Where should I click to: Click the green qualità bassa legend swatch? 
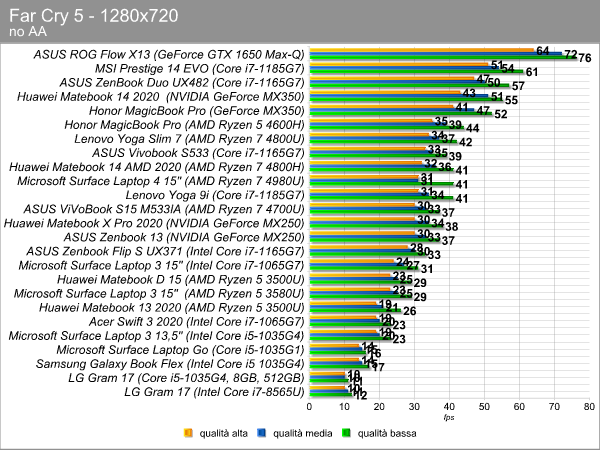coord(346,433)
